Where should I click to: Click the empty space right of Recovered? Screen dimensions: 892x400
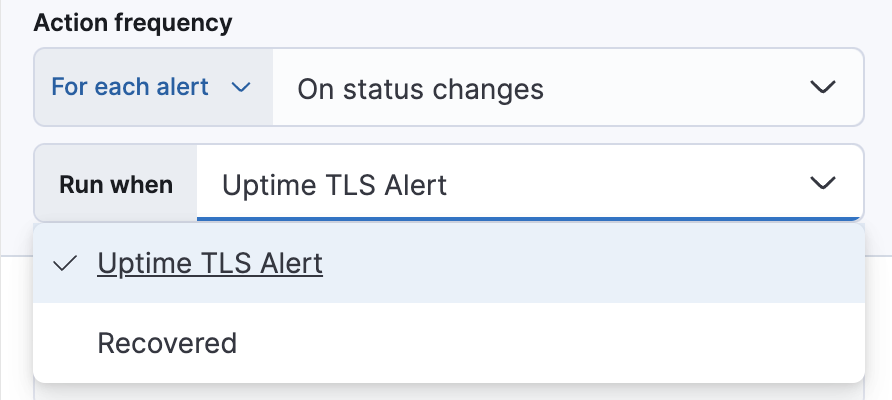550,343
